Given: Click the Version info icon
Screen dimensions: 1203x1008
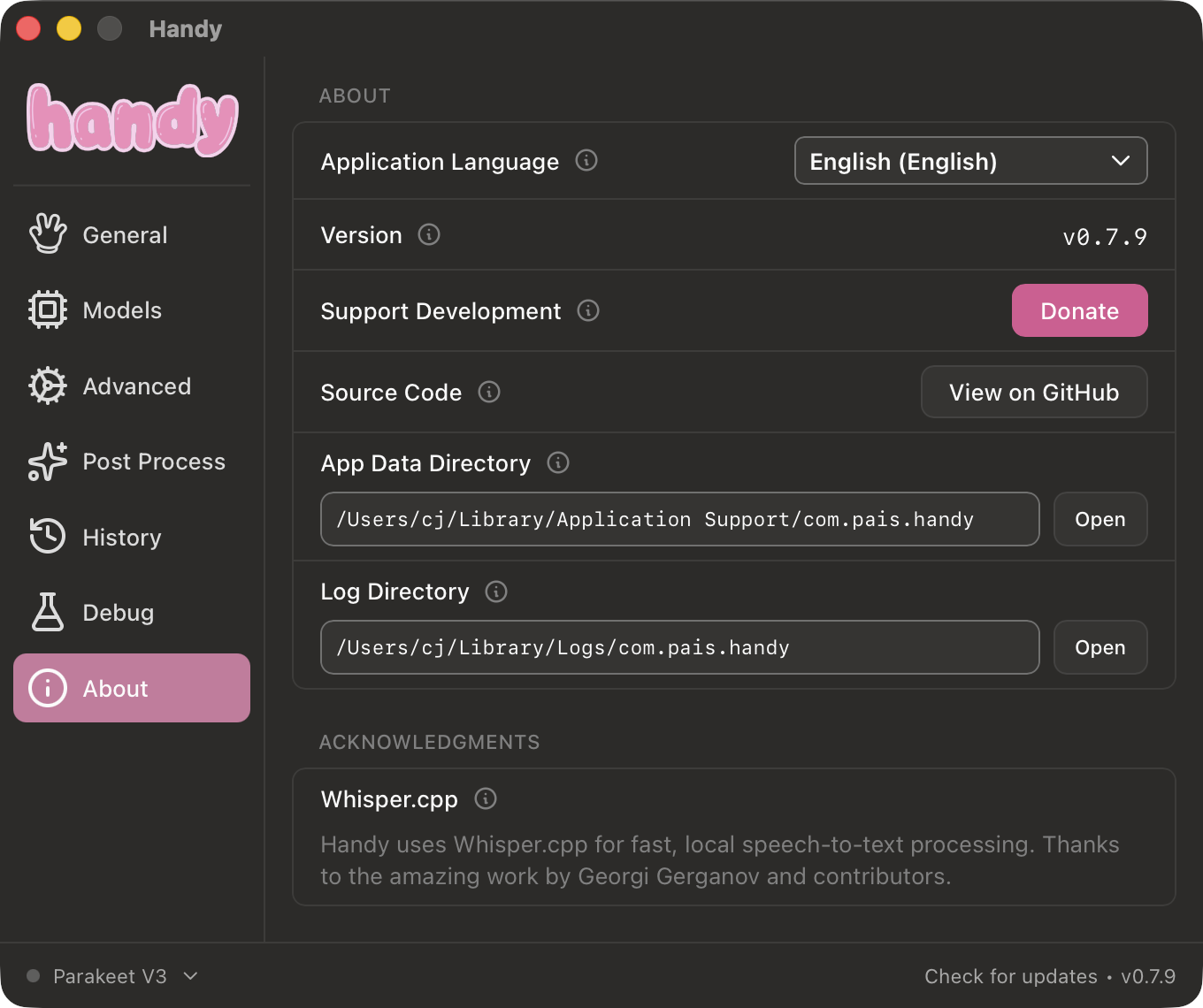Looking at the screenshot, I should click(429, 235).
